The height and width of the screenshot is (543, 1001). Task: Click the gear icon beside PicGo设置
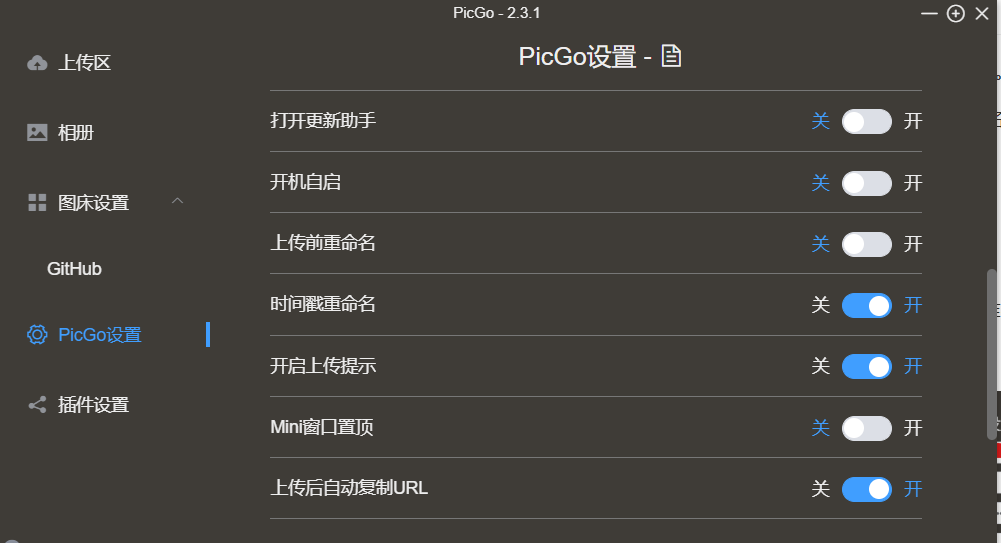click(37, 334)
